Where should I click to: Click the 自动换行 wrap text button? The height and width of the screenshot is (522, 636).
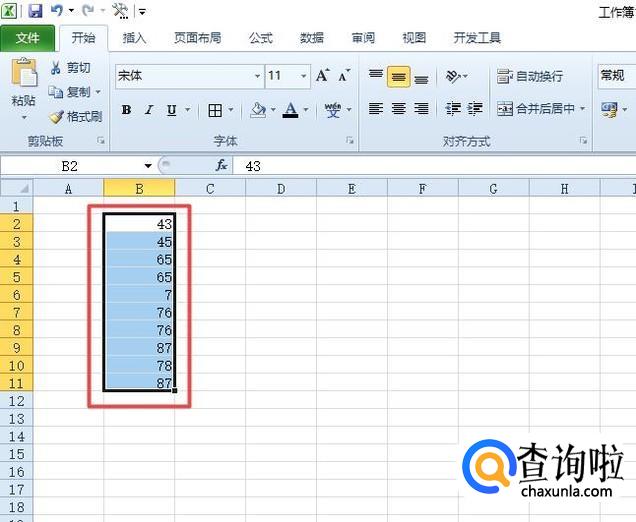pos(530,76)
